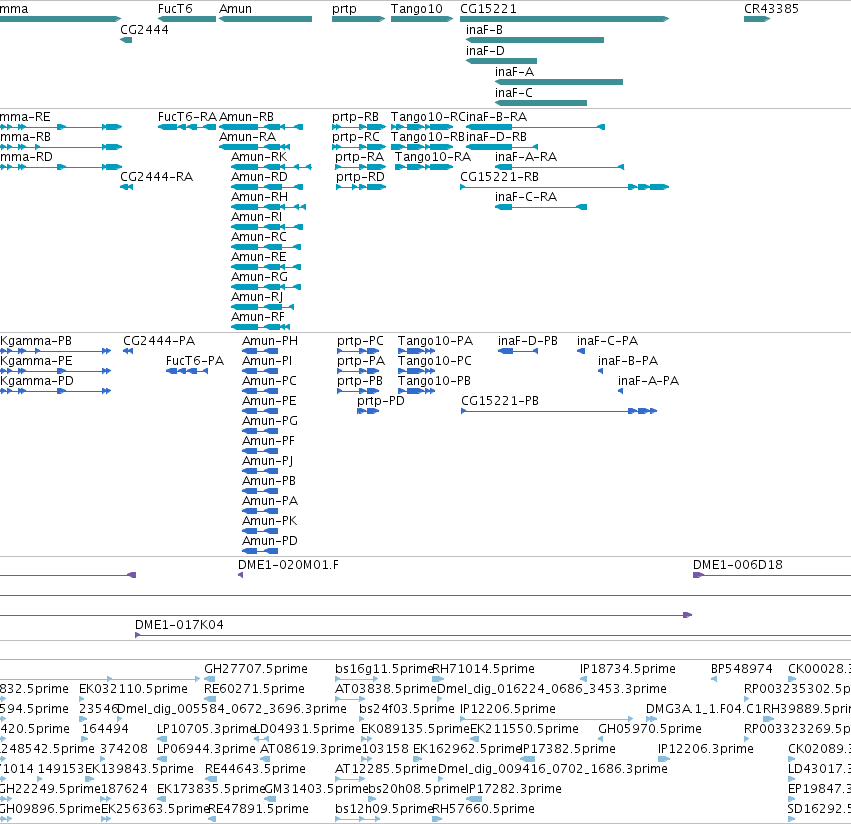Open the prtp gene entry

tap(358, 19)
